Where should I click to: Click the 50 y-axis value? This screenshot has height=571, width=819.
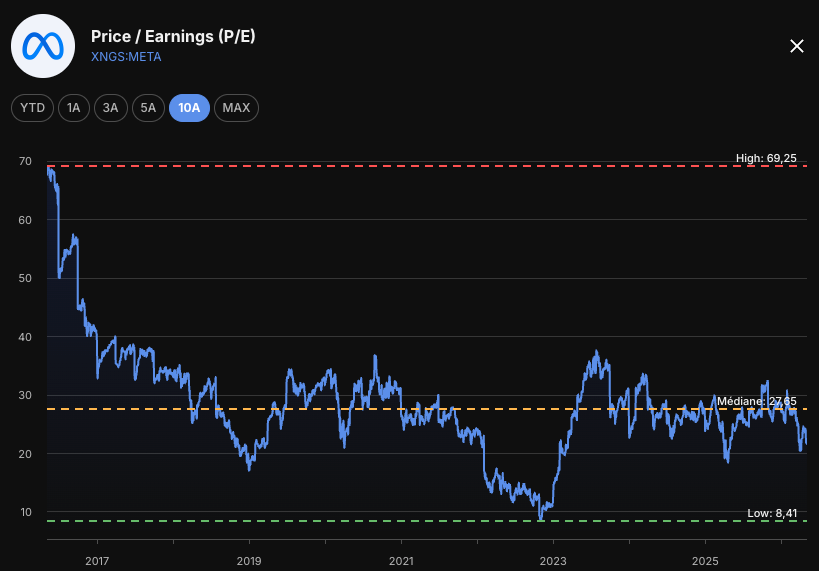pos(25,278)
